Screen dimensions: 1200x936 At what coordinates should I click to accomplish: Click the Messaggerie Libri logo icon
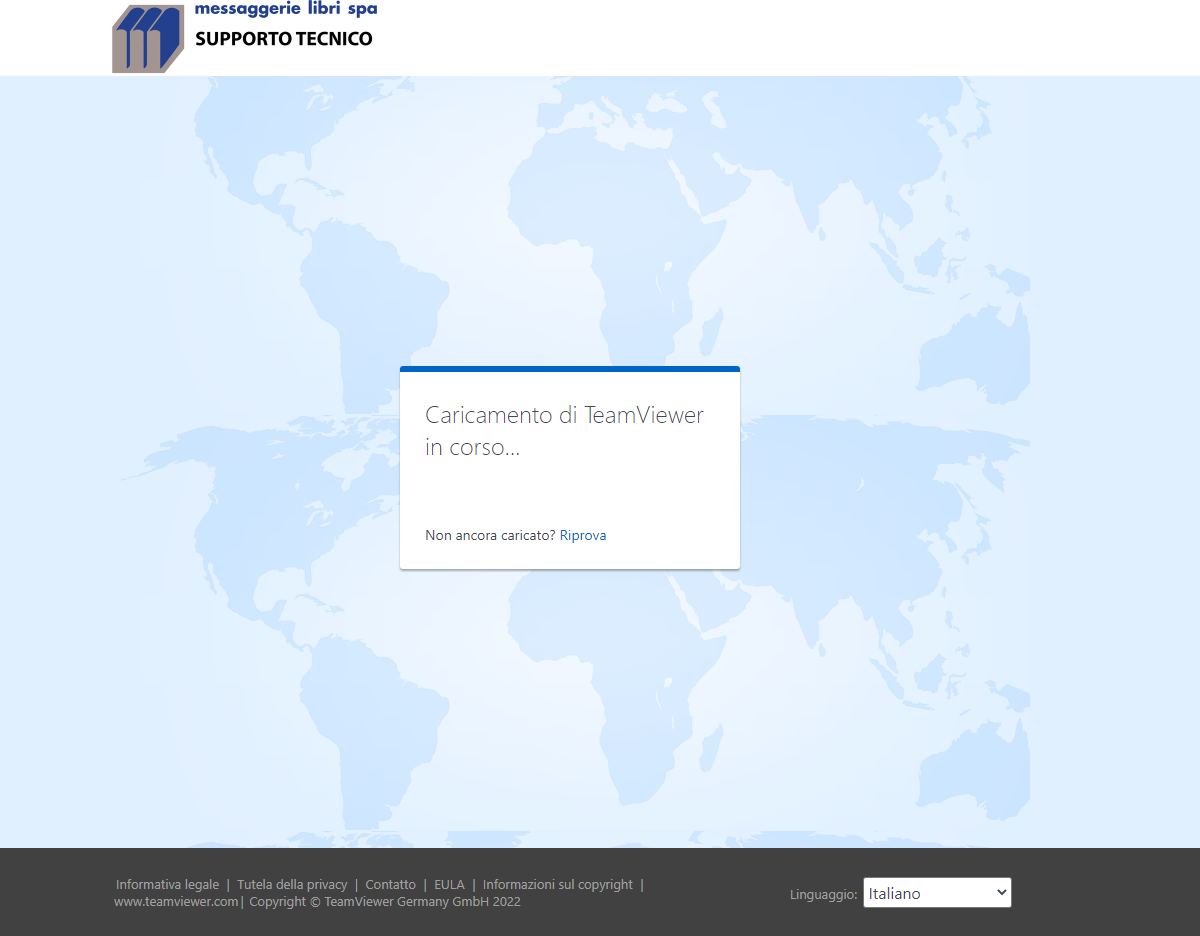click(148, 38)
